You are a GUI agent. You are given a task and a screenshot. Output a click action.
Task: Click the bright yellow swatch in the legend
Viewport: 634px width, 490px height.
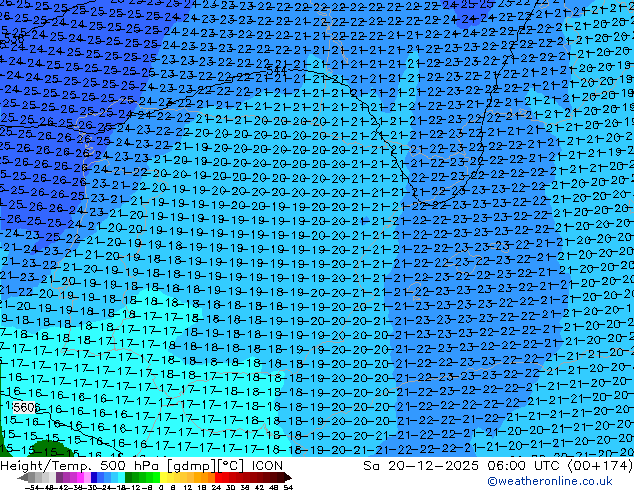click(x=163, y=477)
